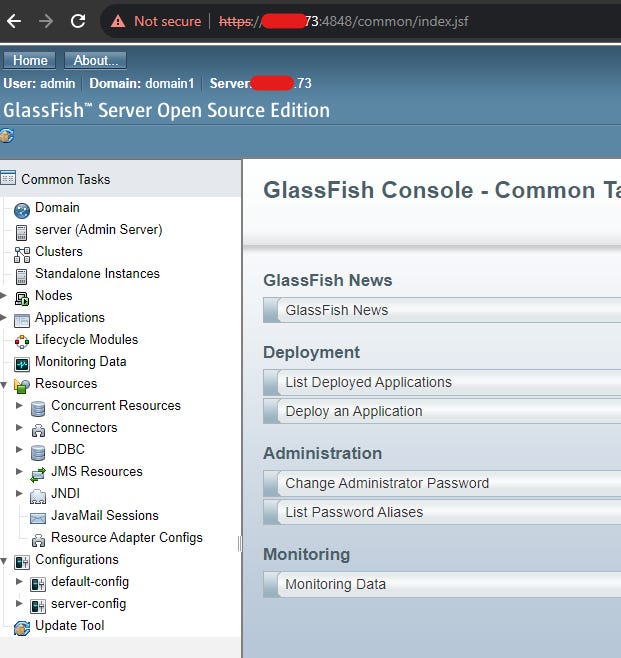Click the browser back arrow
Image resolution: width=621 pixels, height=658 pixels.
point(14,21)
